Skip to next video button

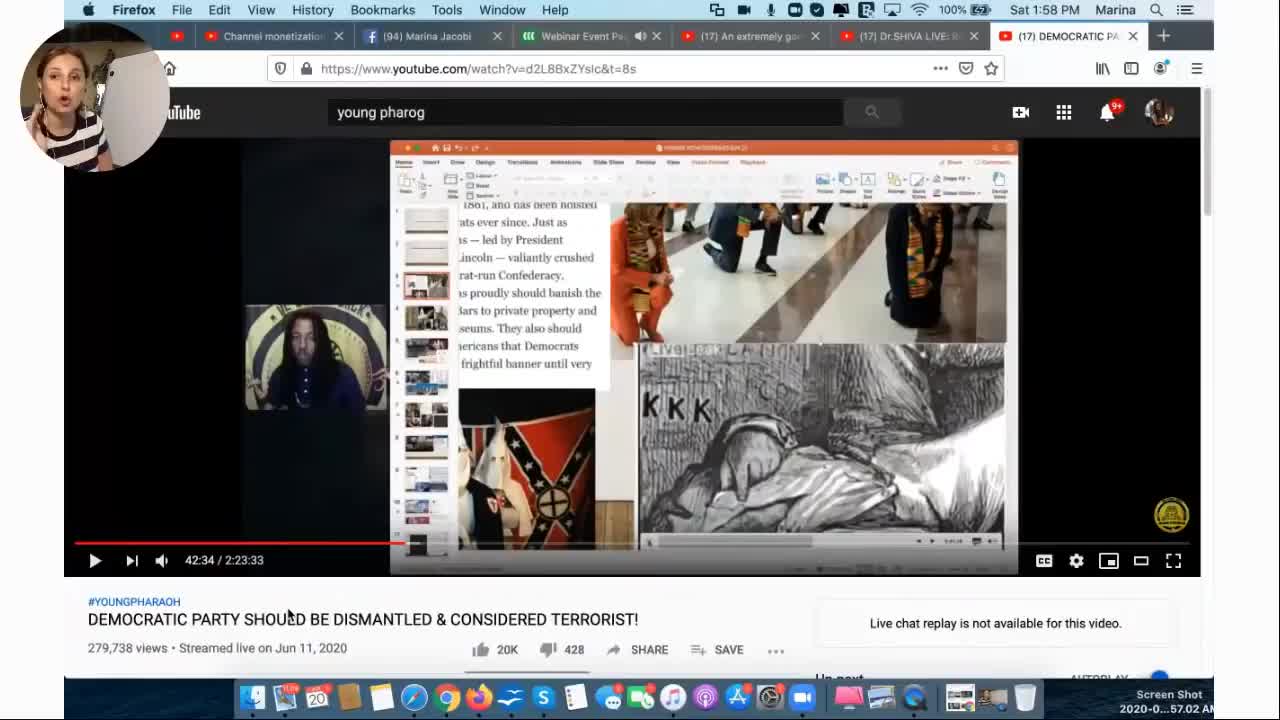pyautogui.click(x=131, y=561)
